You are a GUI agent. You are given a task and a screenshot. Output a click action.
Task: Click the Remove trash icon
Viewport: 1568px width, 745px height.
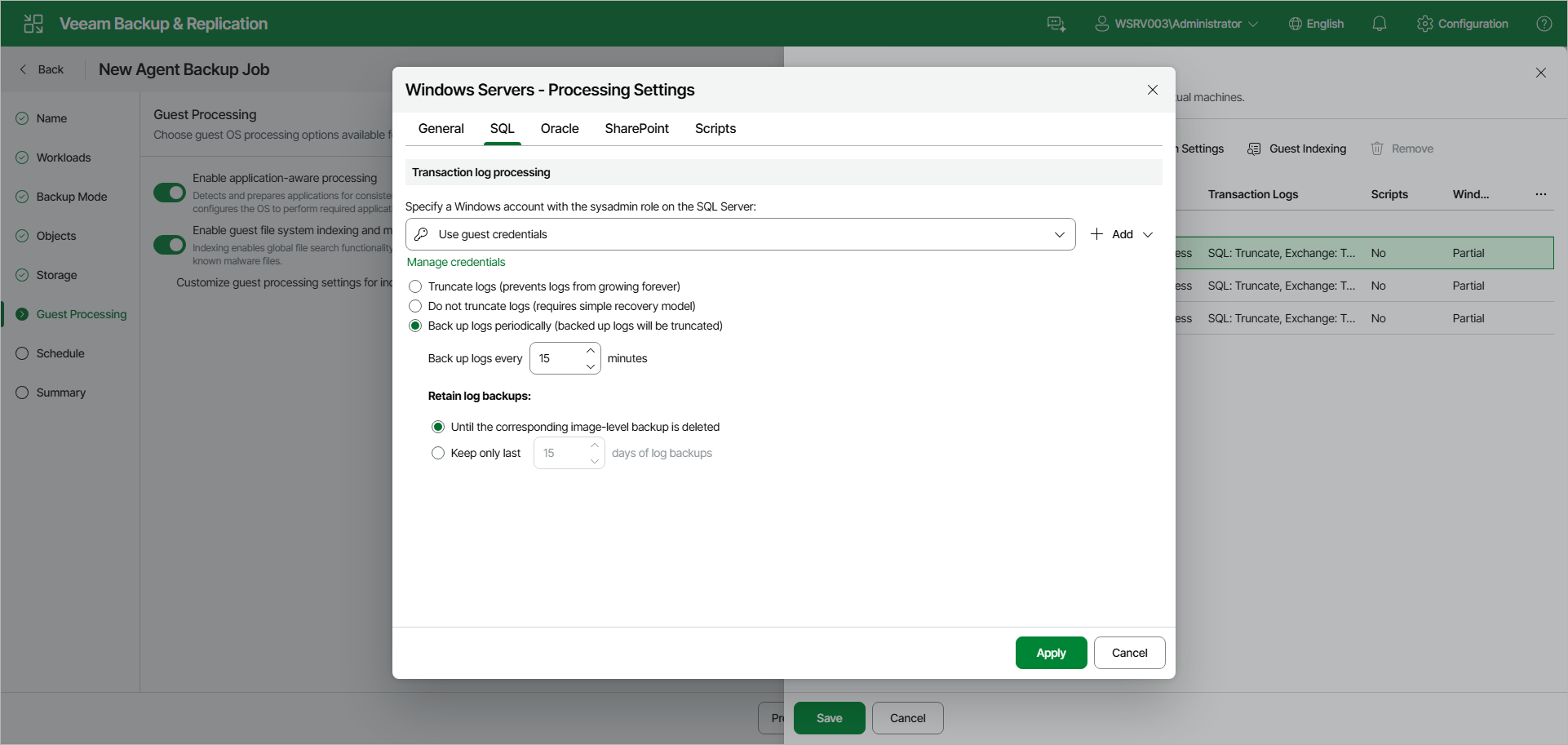[x=1377, y=149]
